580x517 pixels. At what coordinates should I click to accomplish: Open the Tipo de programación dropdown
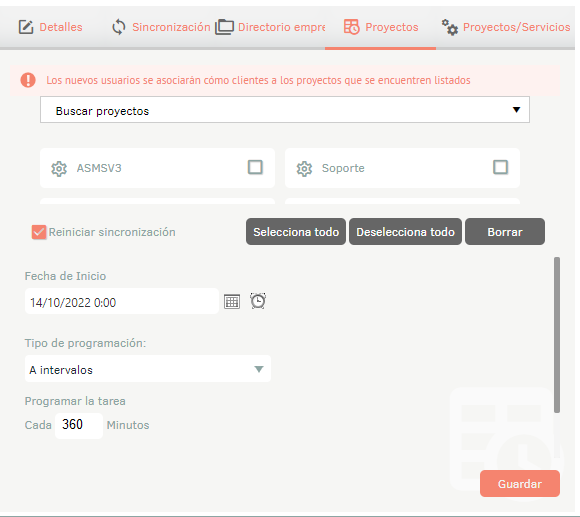click(148, 369)
